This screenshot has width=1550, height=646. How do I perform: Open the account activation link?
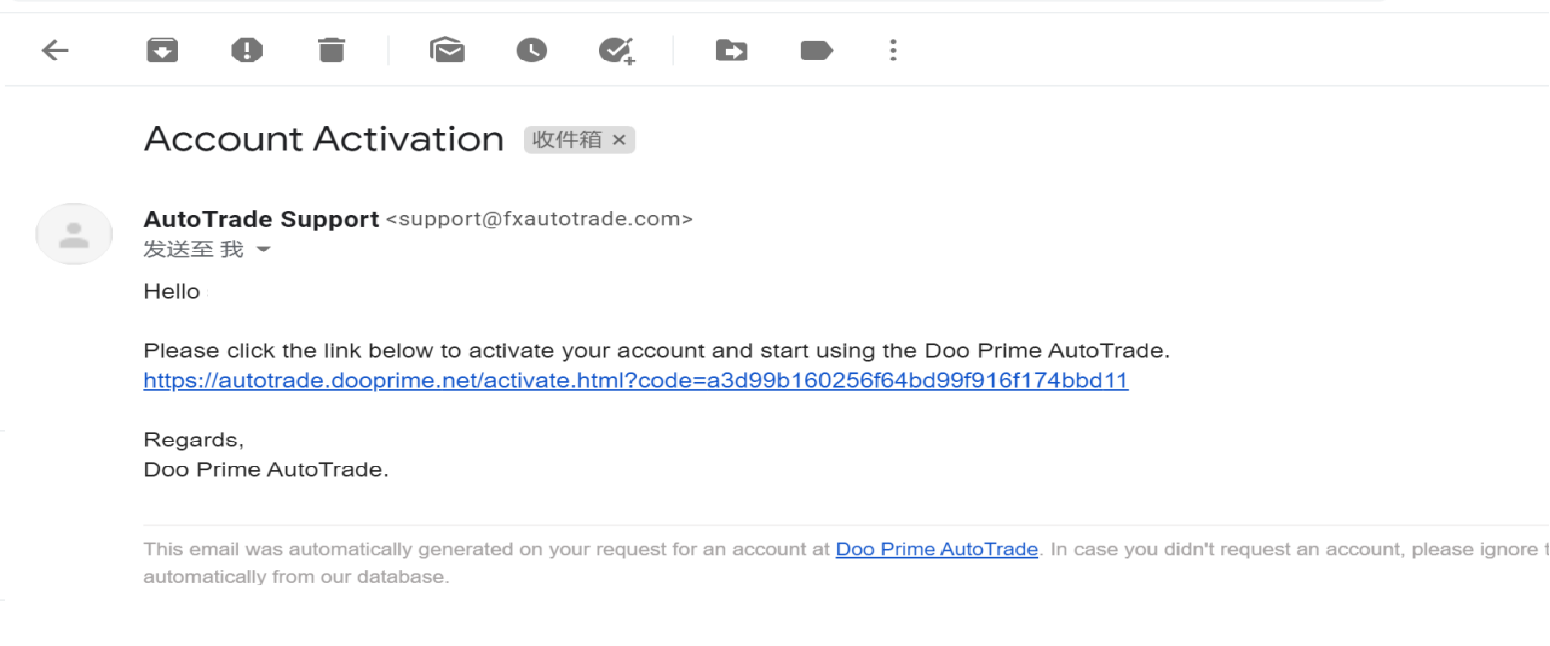tap(636, 381)
